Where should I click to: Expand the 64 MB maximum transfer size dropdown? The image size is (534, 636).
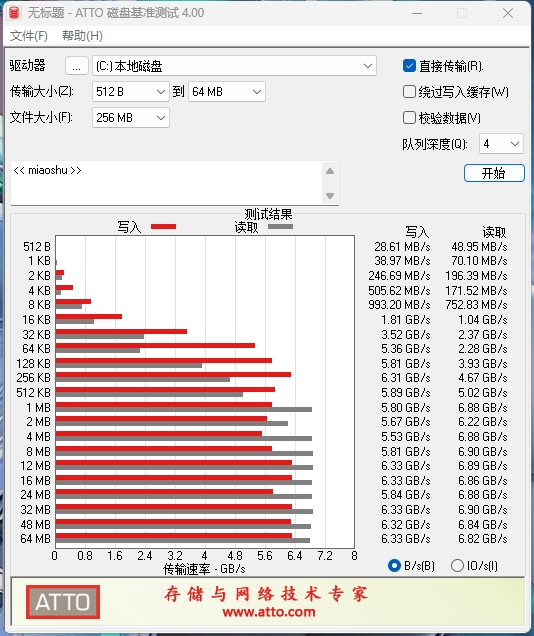click(x=227, y=92)
